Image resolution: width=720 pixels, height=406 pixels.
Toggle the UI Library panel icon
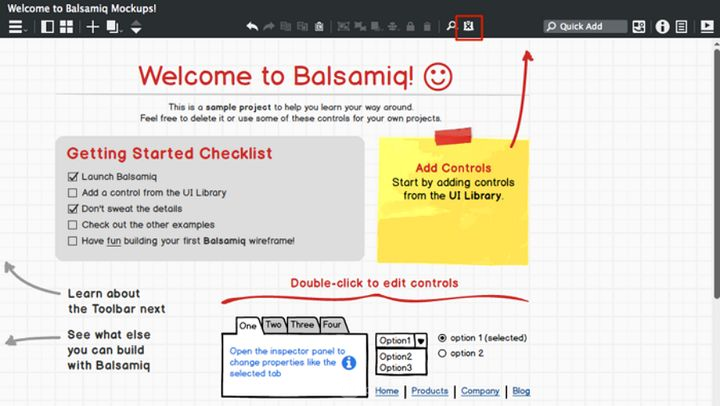pos(639,27)
